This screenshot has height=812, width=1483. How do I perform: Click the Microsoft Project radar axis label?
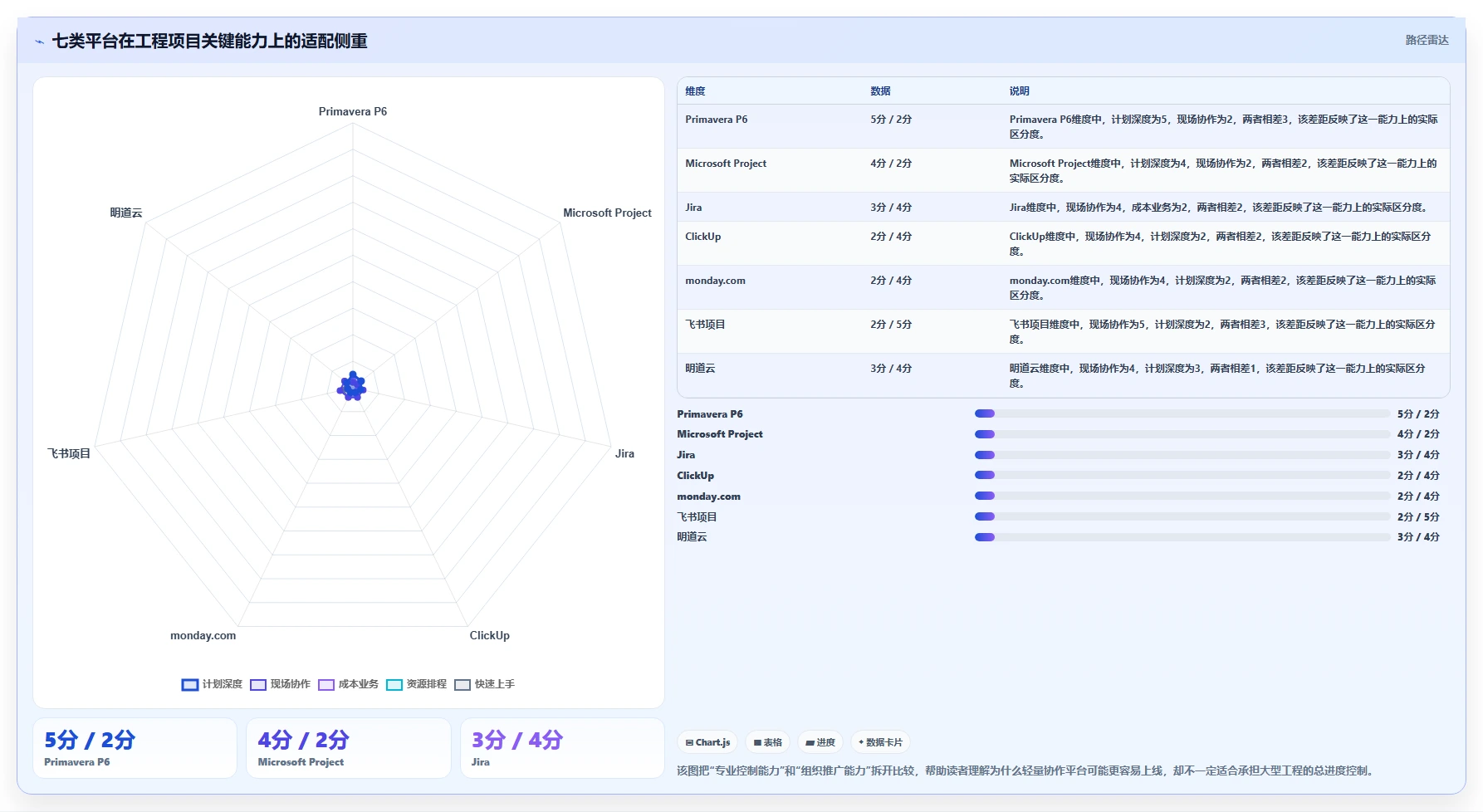(x=607, y=213)
